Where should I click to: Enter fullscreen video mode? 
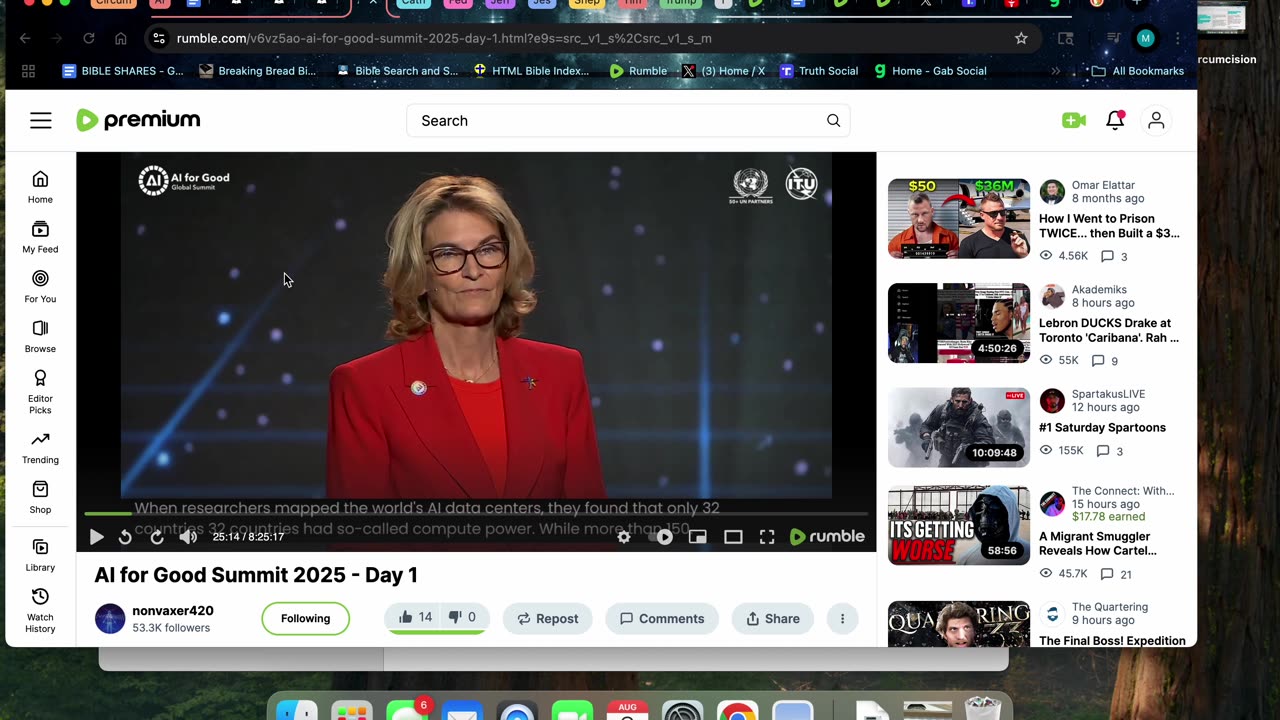(767, 537)
